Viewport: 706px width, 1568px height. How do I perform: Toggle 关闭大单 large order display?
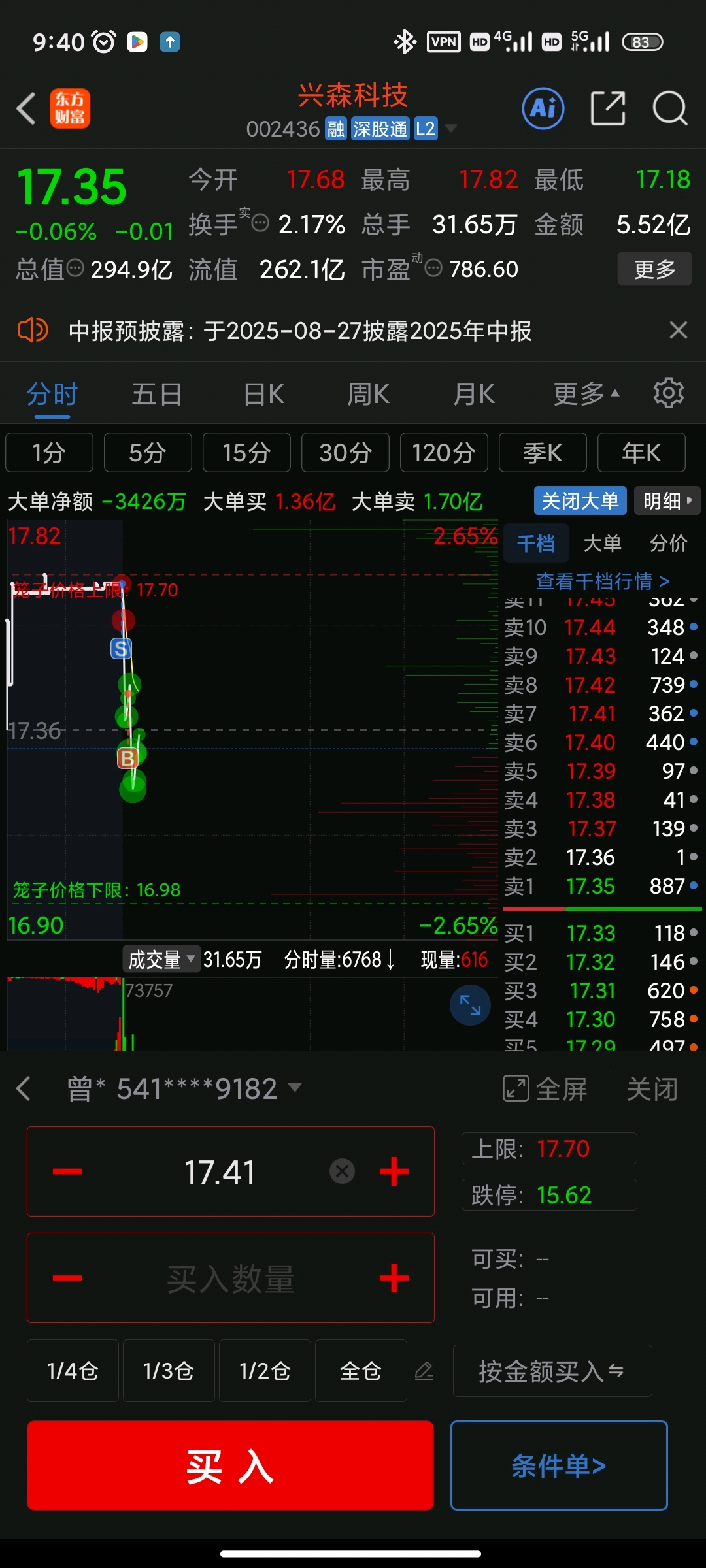[580, 501]
